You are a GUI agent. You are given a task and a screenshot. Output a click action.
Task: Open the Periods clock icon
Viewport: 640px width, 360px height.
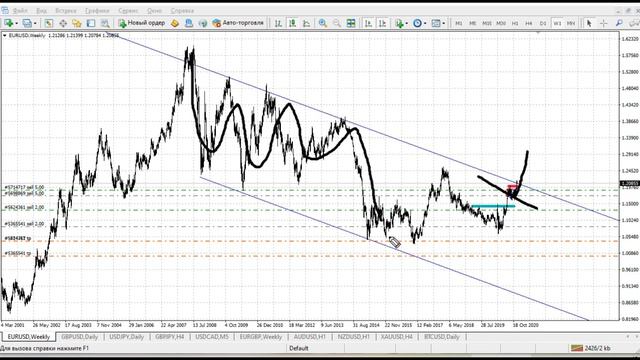[x=417, y=23]
